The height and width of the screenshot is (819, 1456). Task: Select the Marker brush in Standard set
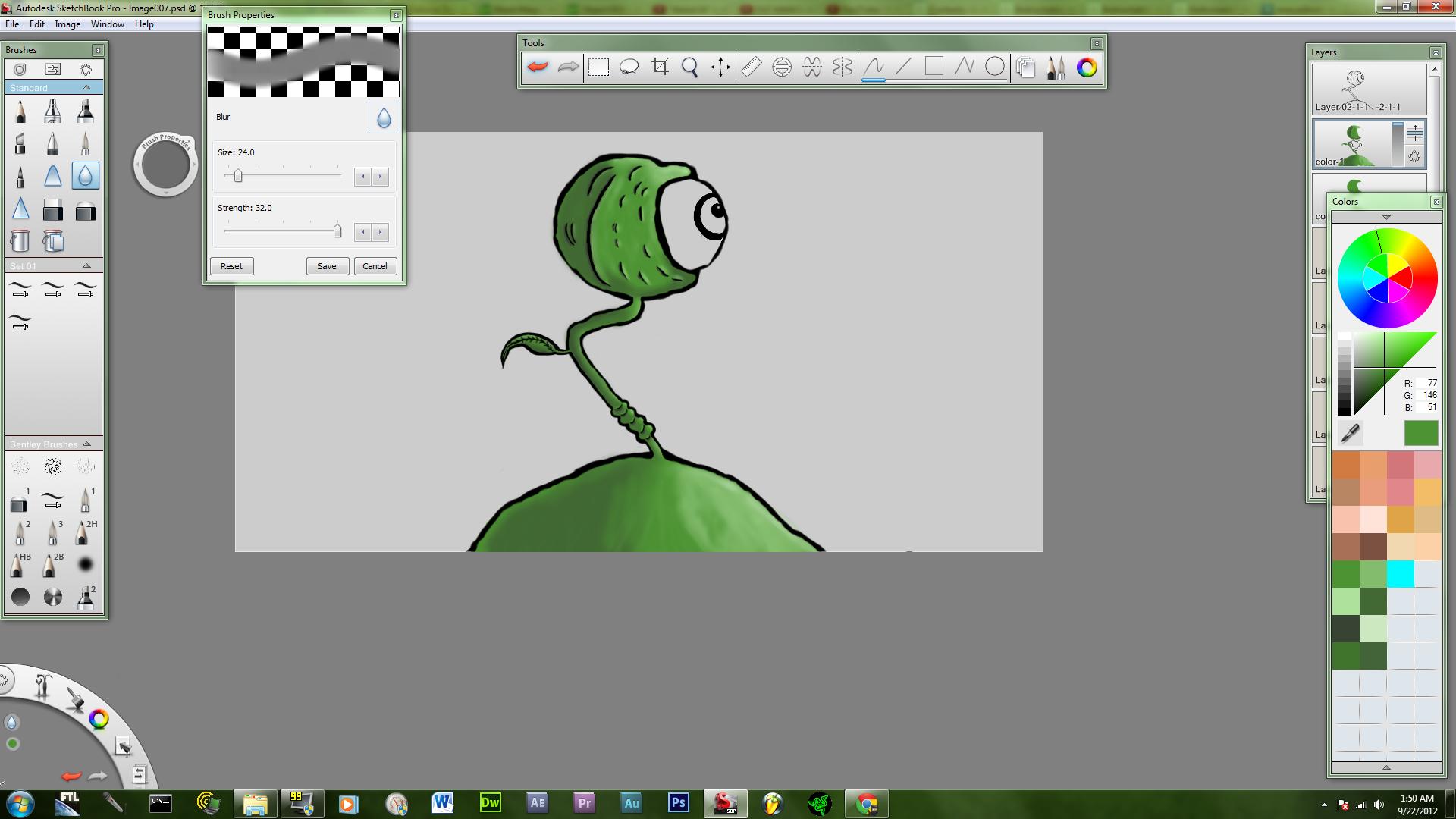85,111
